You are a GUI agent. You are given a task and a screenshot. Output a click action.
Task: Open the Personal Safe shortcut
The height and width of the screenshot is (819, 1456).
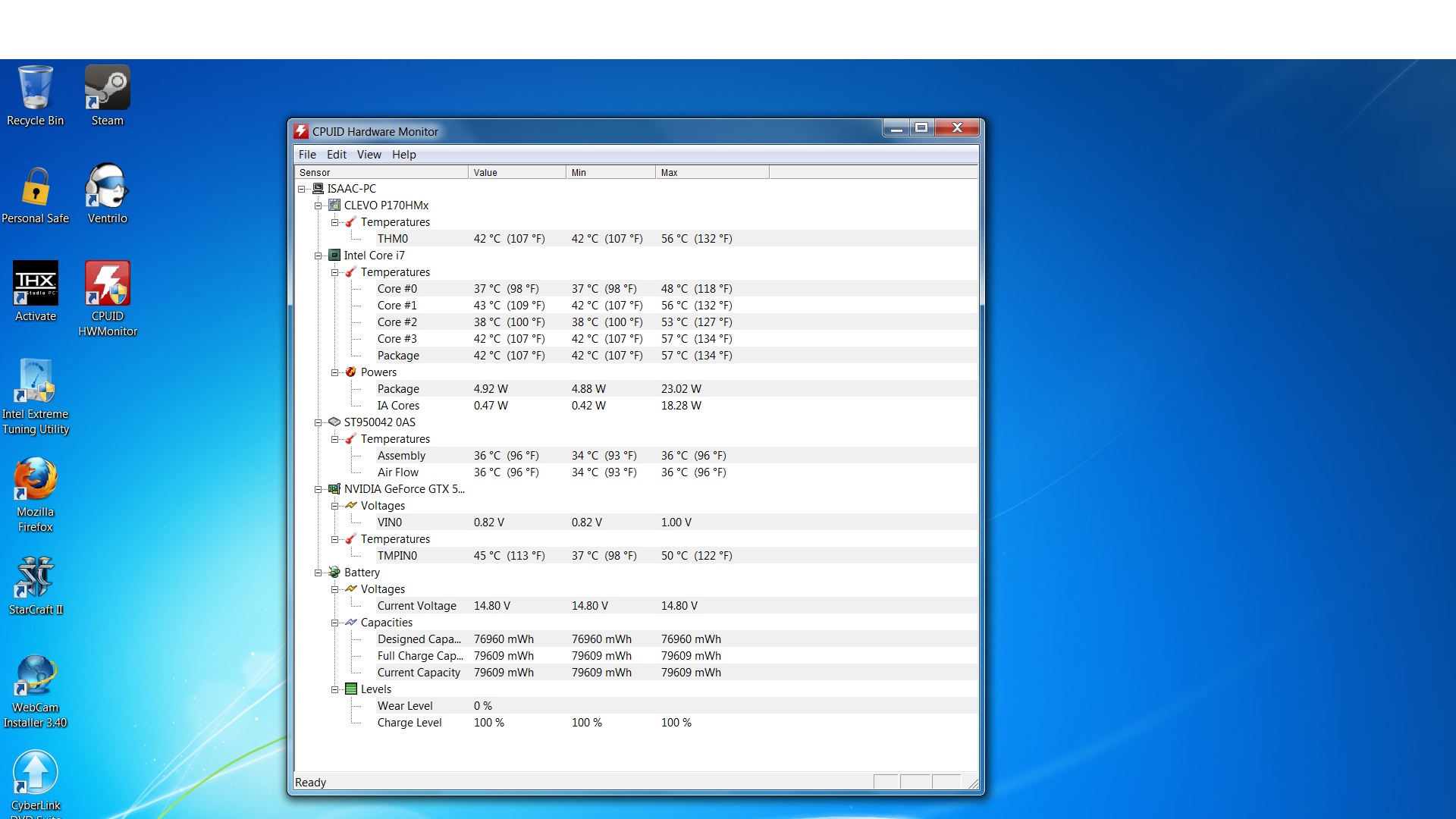pos(35,195)
